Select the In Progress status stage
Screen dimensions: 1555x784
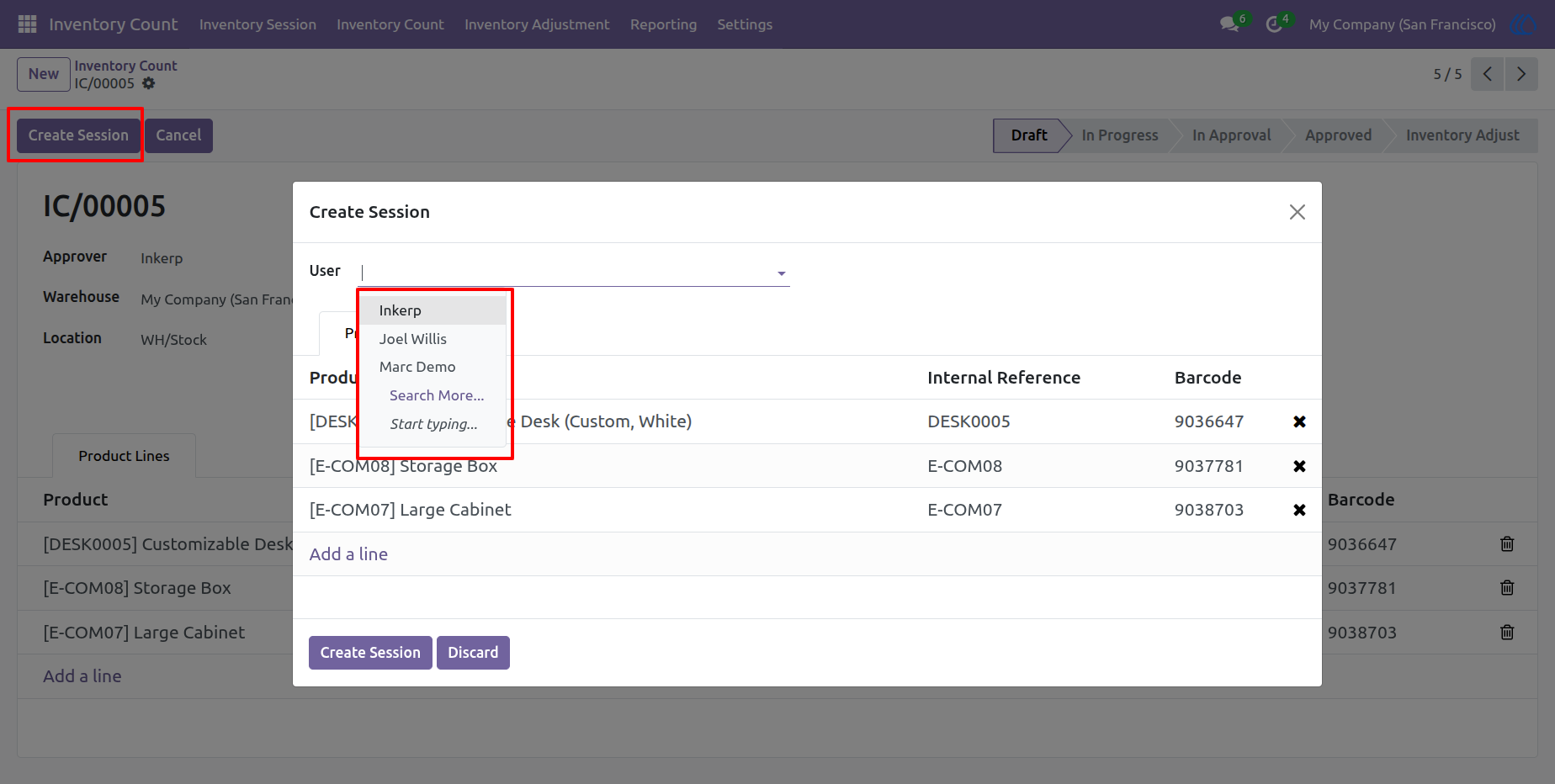click(1120, 135)
